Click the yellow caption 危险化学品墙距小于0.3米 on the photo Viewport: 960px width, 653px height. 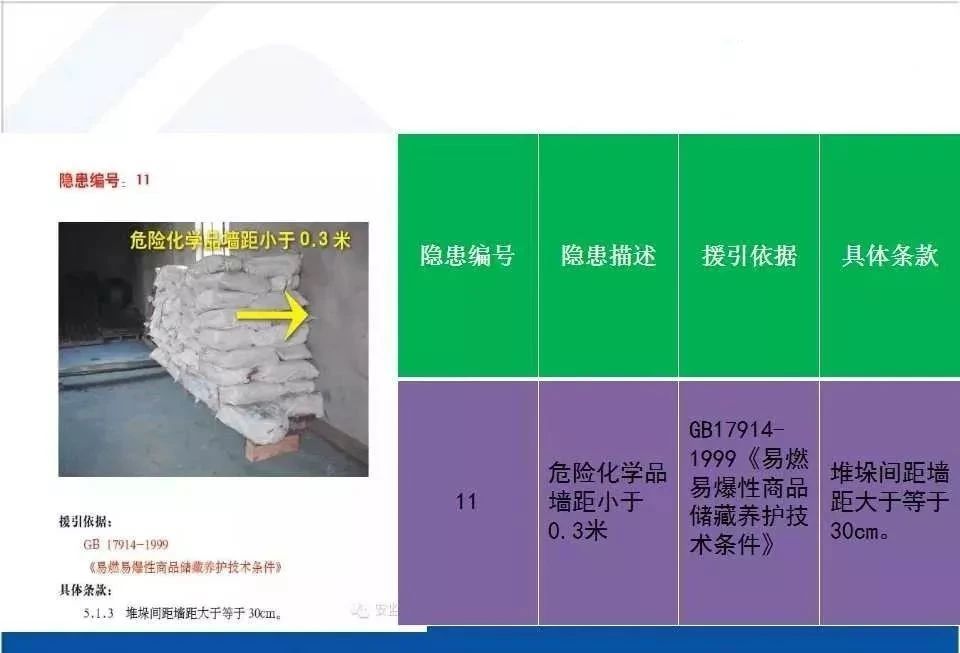[x=240, y=240]
